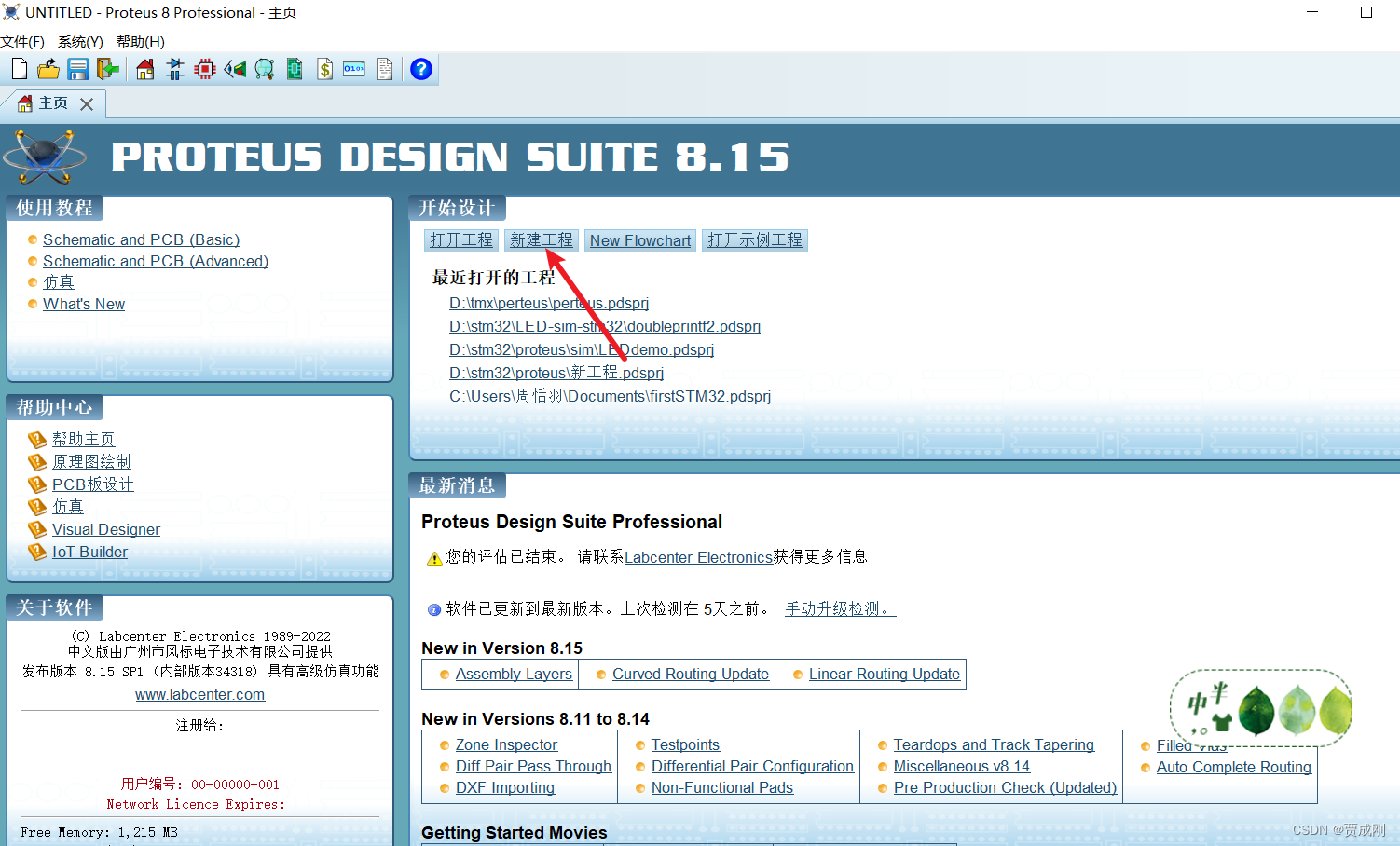Screen dimensions: 1400x846
Task: Open the Linear Routing Update link
Action: tap(885, 674)
